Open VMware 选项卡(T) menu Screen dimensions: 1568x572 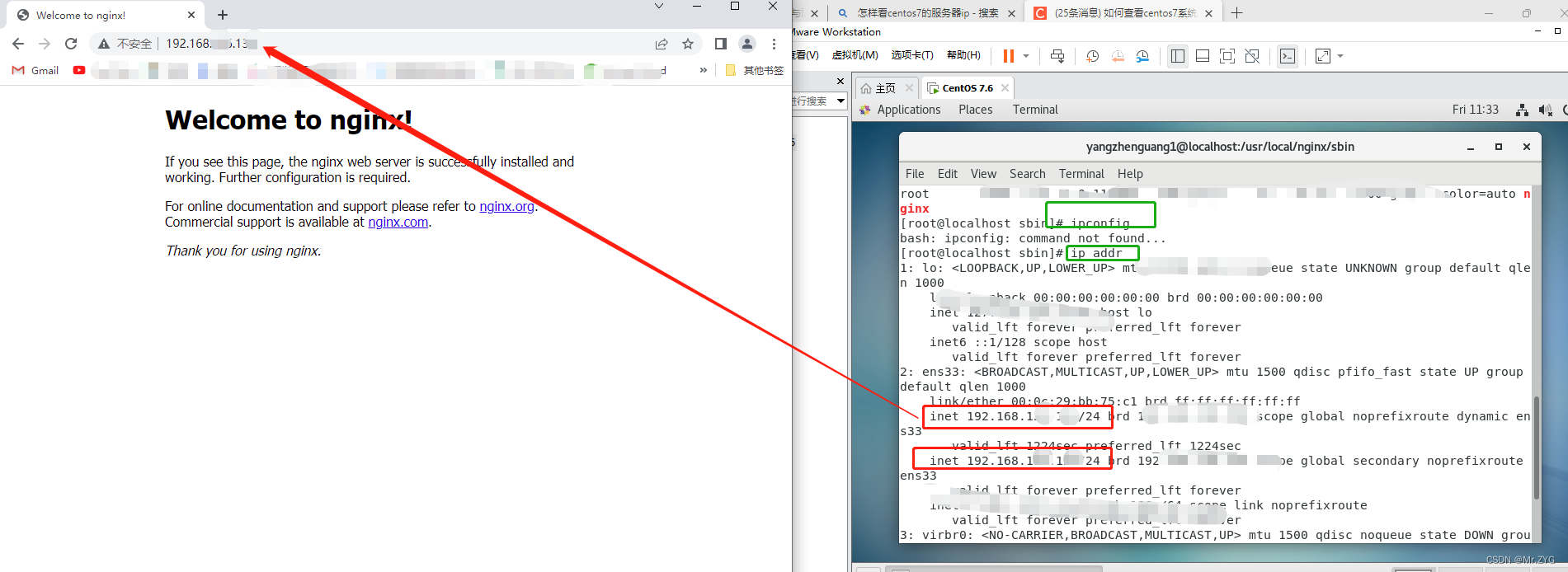click(911, 55)
